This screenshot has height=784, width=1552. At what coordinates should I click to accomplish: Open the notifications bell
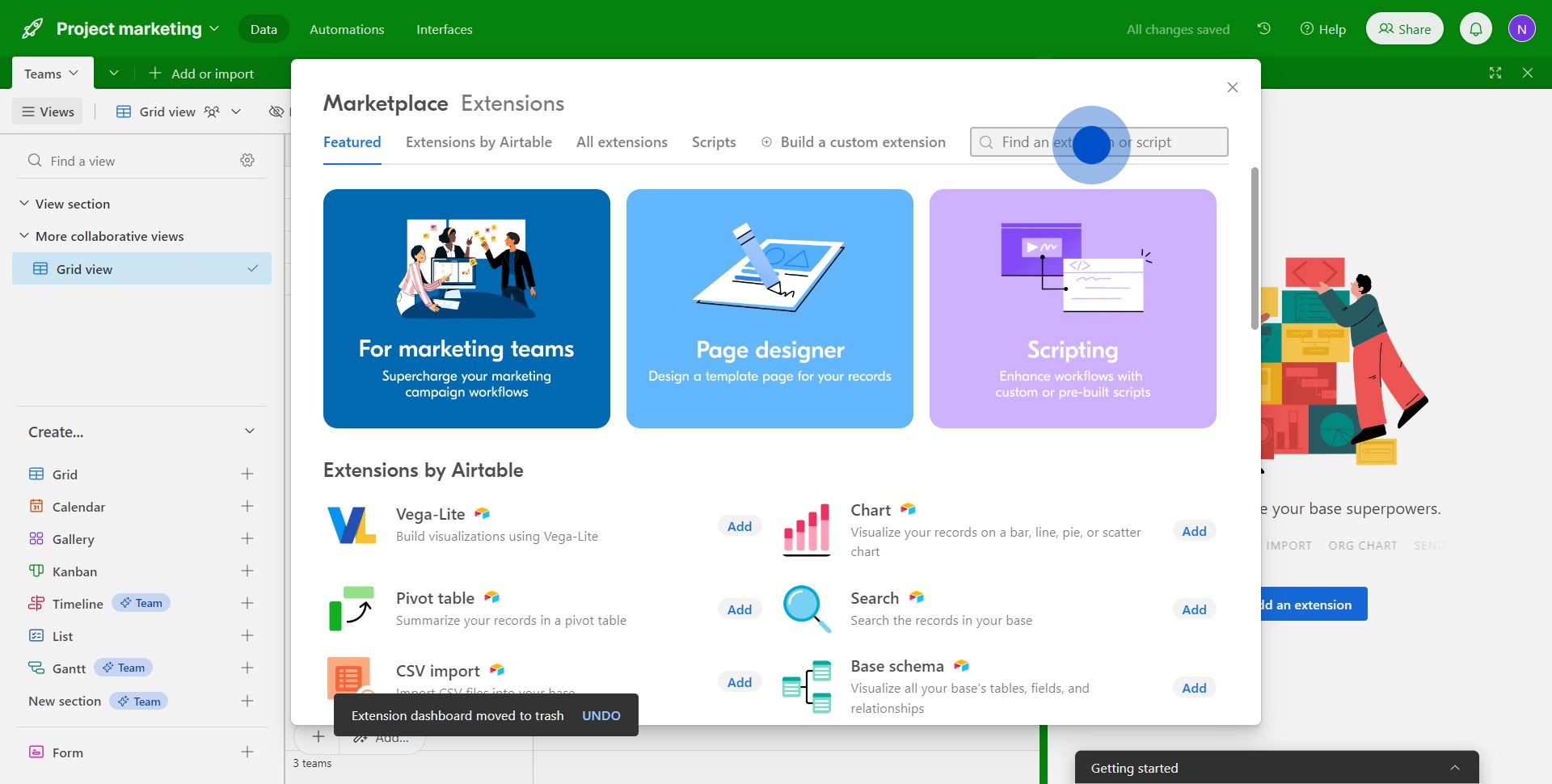tap(1475, 29)
